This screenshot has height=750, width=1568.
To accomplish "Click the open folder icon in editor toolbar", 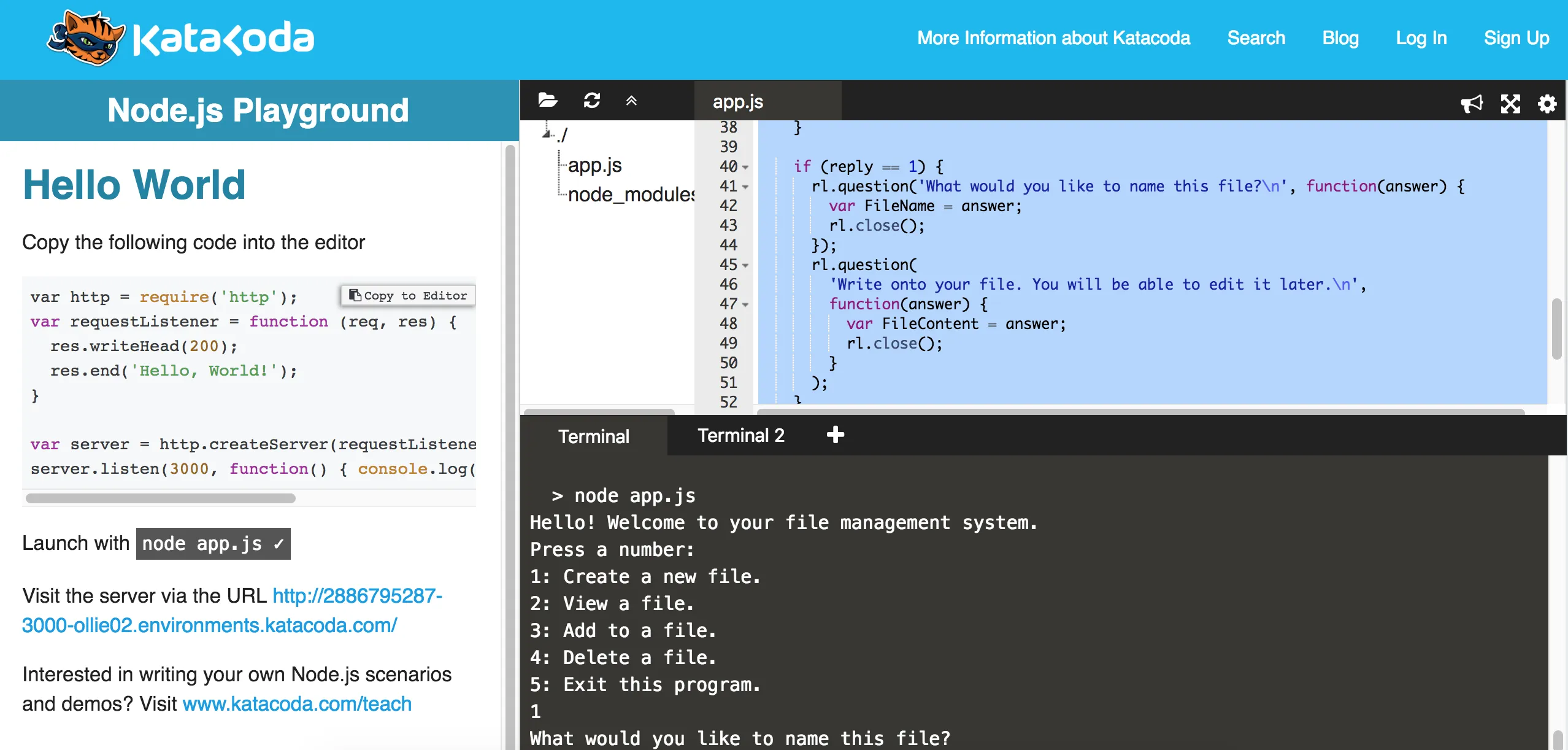I will coord(547,100).
